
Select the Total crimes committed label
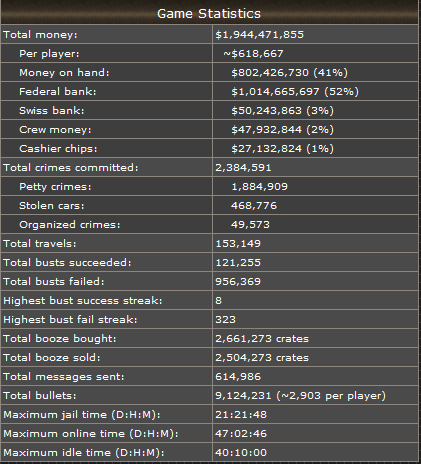pos(71,168)
